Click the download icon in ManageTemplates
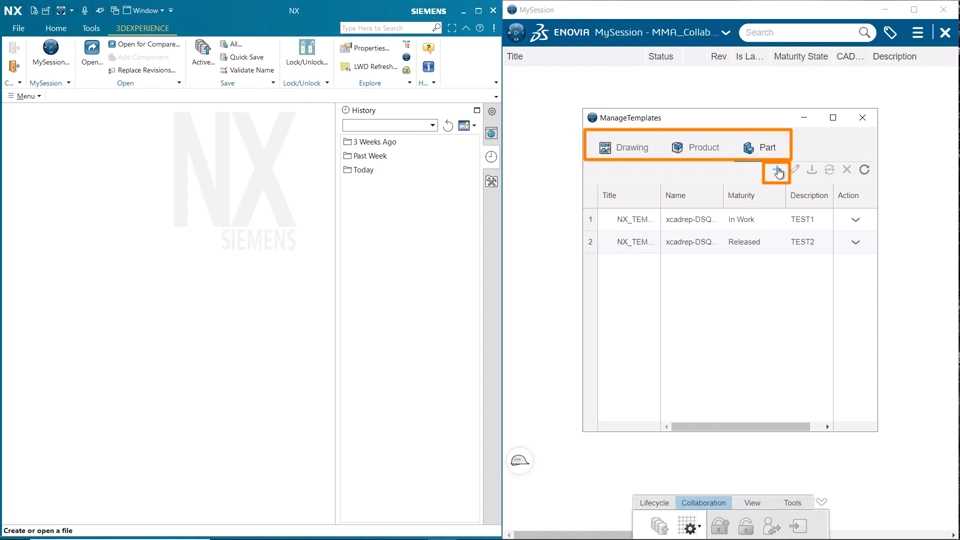Image resolution: width=960 pixels, height=540 pixels. click(x=812, y=170)
